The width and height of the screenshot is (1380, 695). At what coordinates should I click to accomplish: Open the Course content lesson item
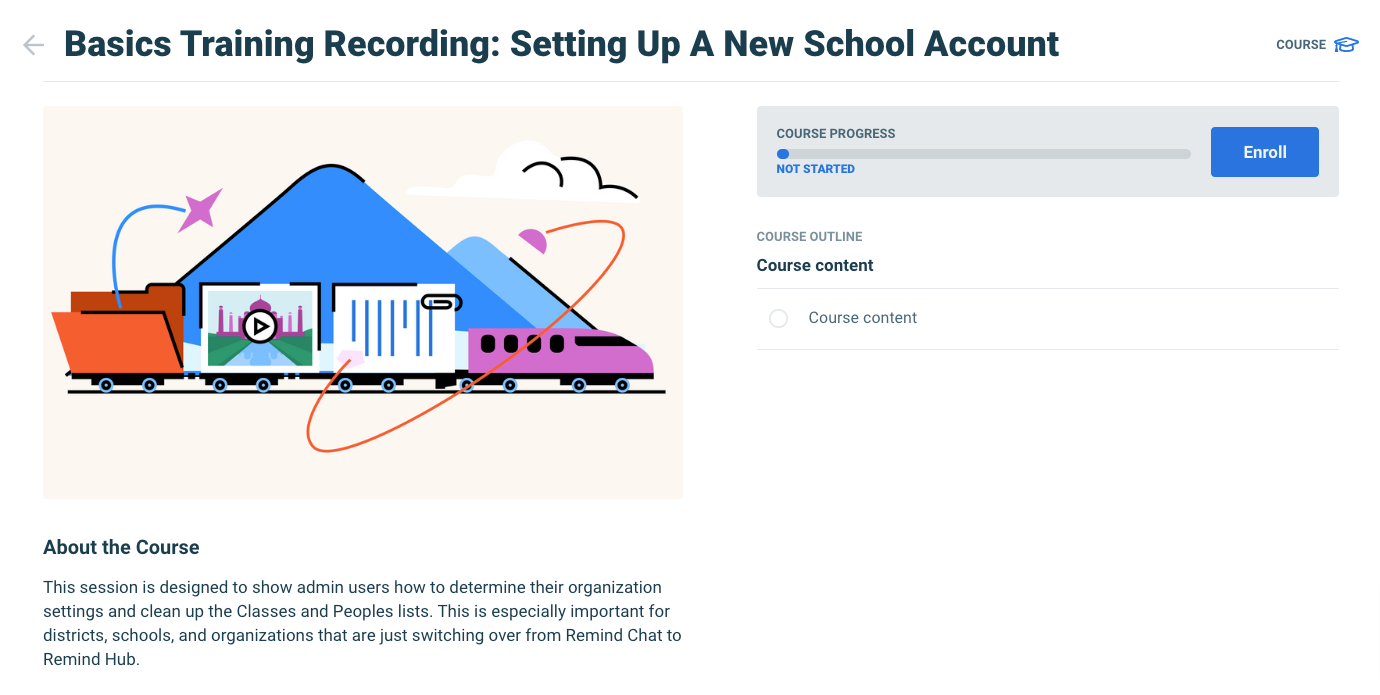862,318
